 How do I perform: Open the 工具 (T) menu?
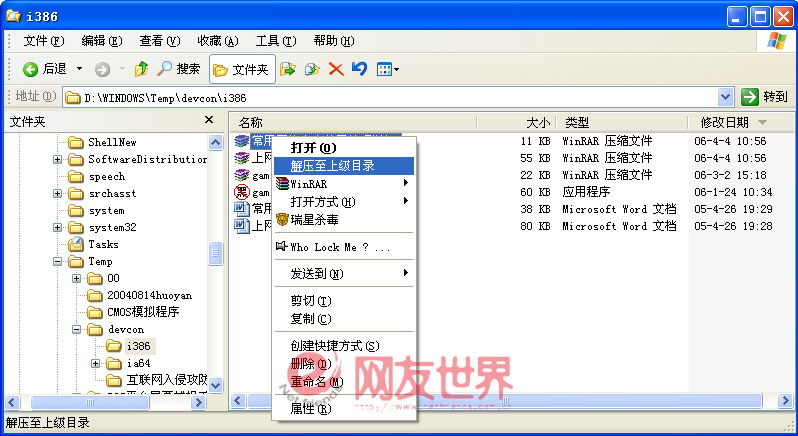(x=276, y=41)
